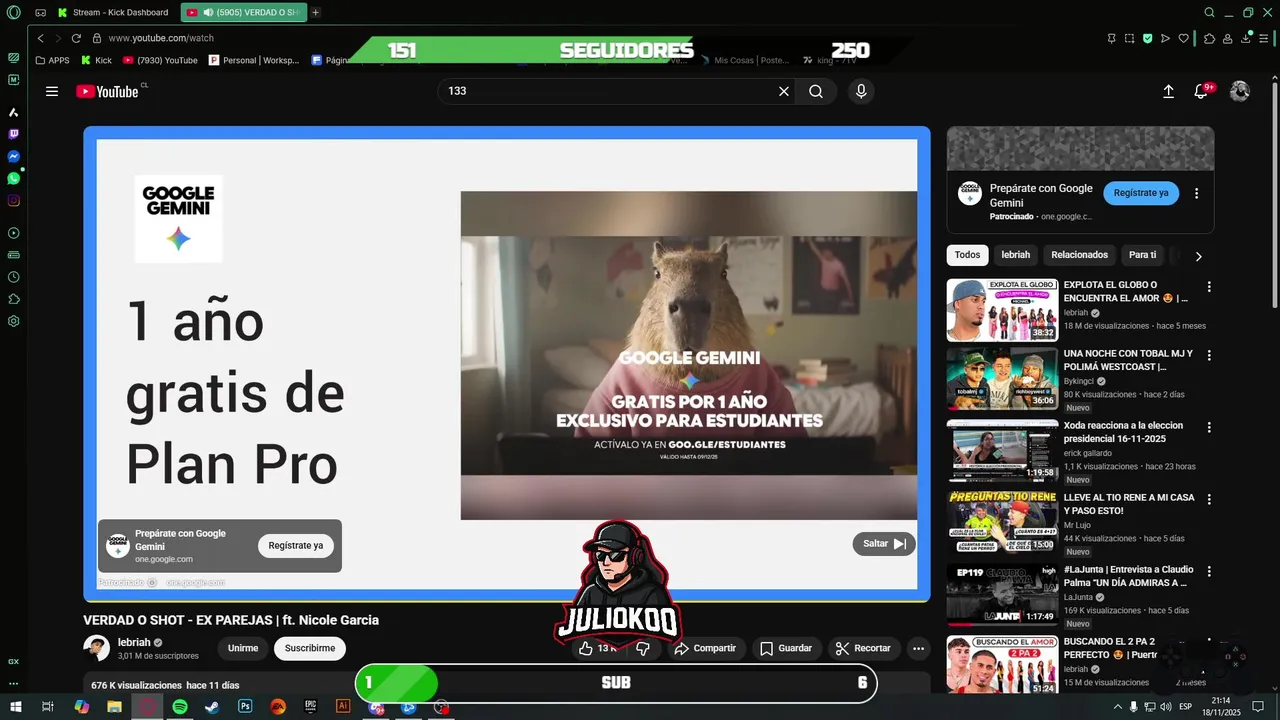
Task: Open the YouTube account avatar menu
Action: coord(1240,91)
